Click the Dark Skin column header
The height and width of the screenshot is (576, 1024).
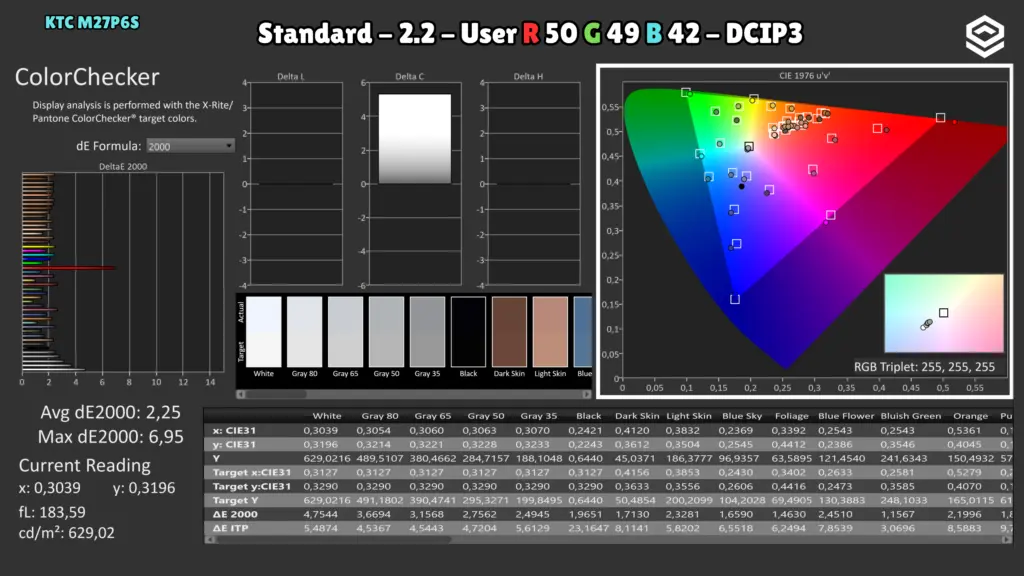point(637,416)
